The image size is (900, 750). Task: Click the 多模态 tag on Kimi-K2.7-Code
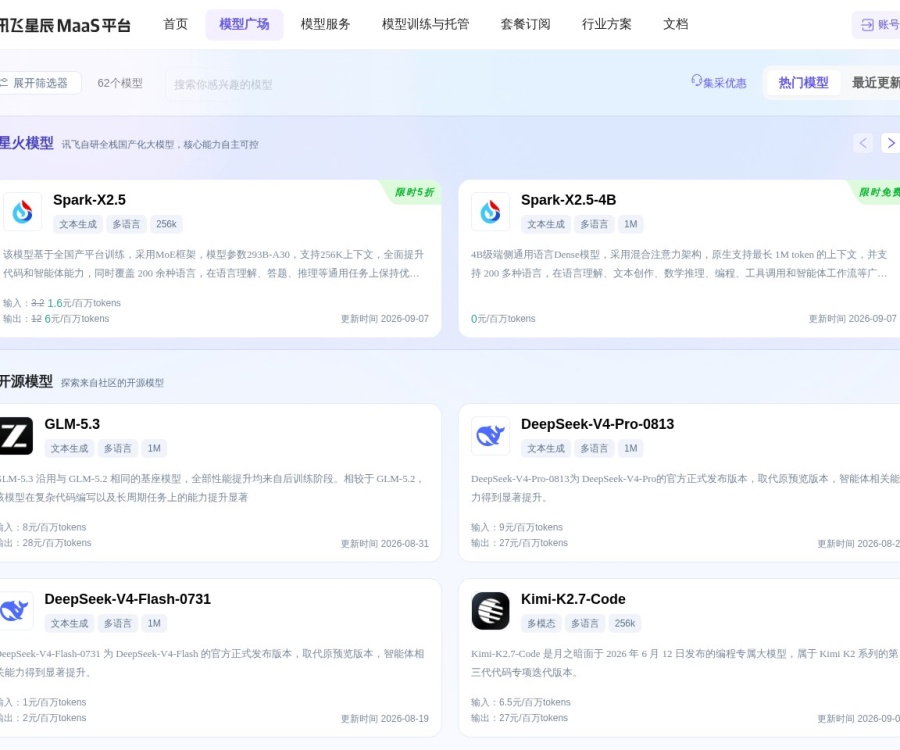[541, 623]
